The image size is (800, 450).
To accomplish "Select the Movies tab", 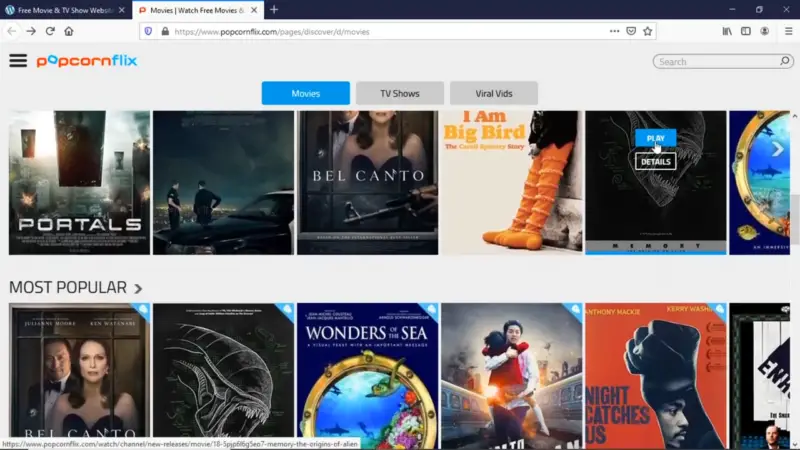I will (x=305, y=93).
